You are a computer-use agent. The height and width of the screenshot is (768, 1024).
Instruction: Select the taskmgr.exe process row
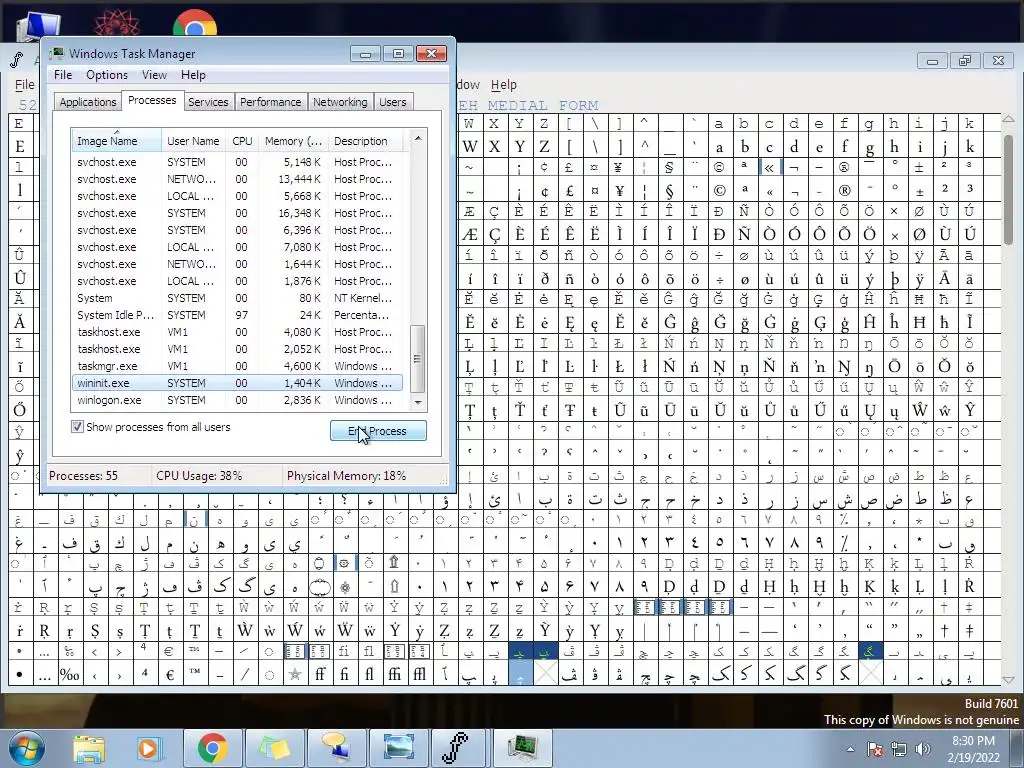tap(236, 366)
